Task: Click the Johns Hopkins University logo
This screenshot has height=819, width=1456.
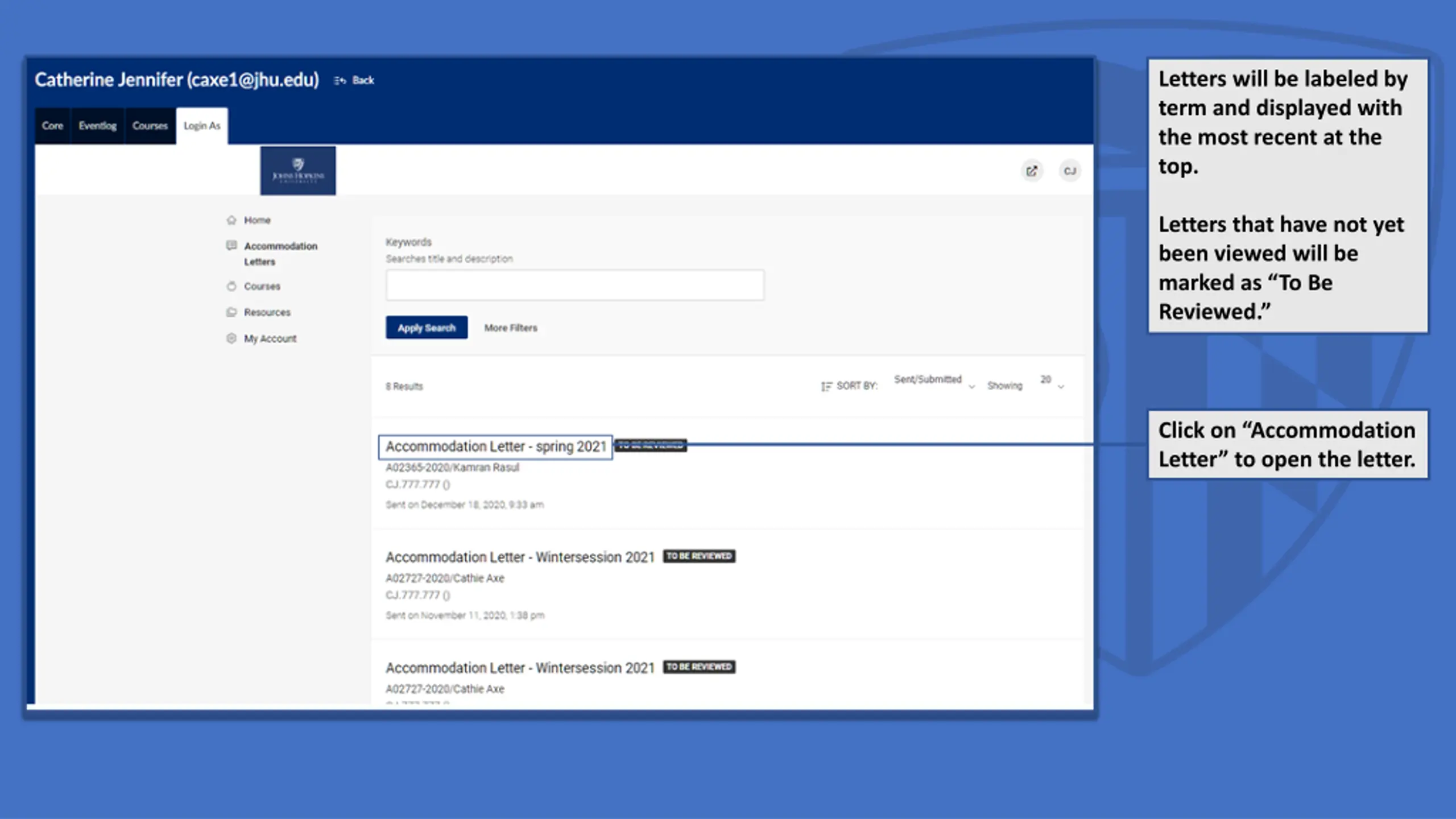Action: (298, 171)
